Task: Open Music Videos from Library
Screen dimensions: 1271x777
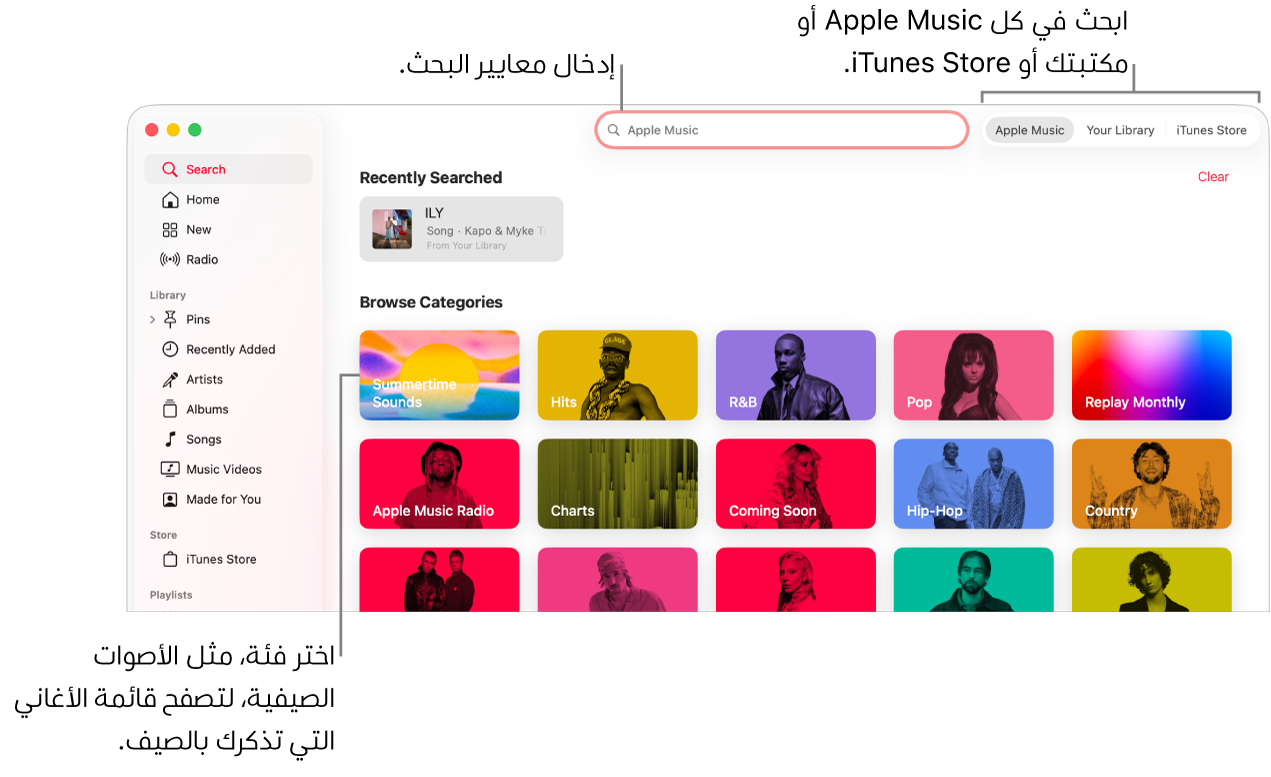Action: 223,469
